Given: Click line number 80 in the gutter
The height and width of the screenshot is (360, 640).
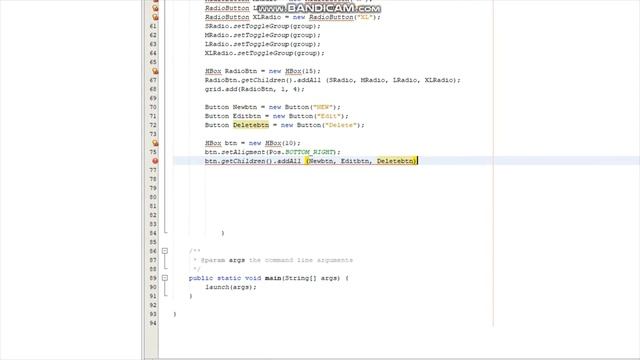Looking at the screenshot, I should pos(153,197).
